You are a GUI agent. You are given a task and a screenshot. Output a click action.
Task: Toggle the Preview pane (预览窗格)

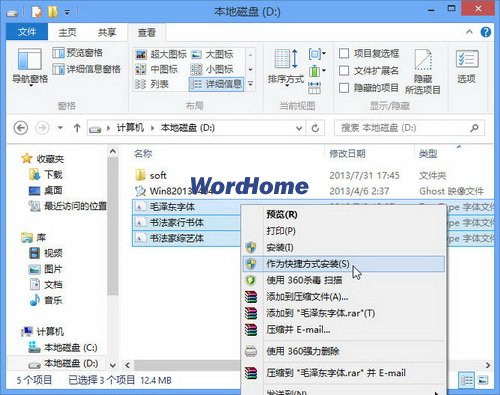click(x=77, y=53)
